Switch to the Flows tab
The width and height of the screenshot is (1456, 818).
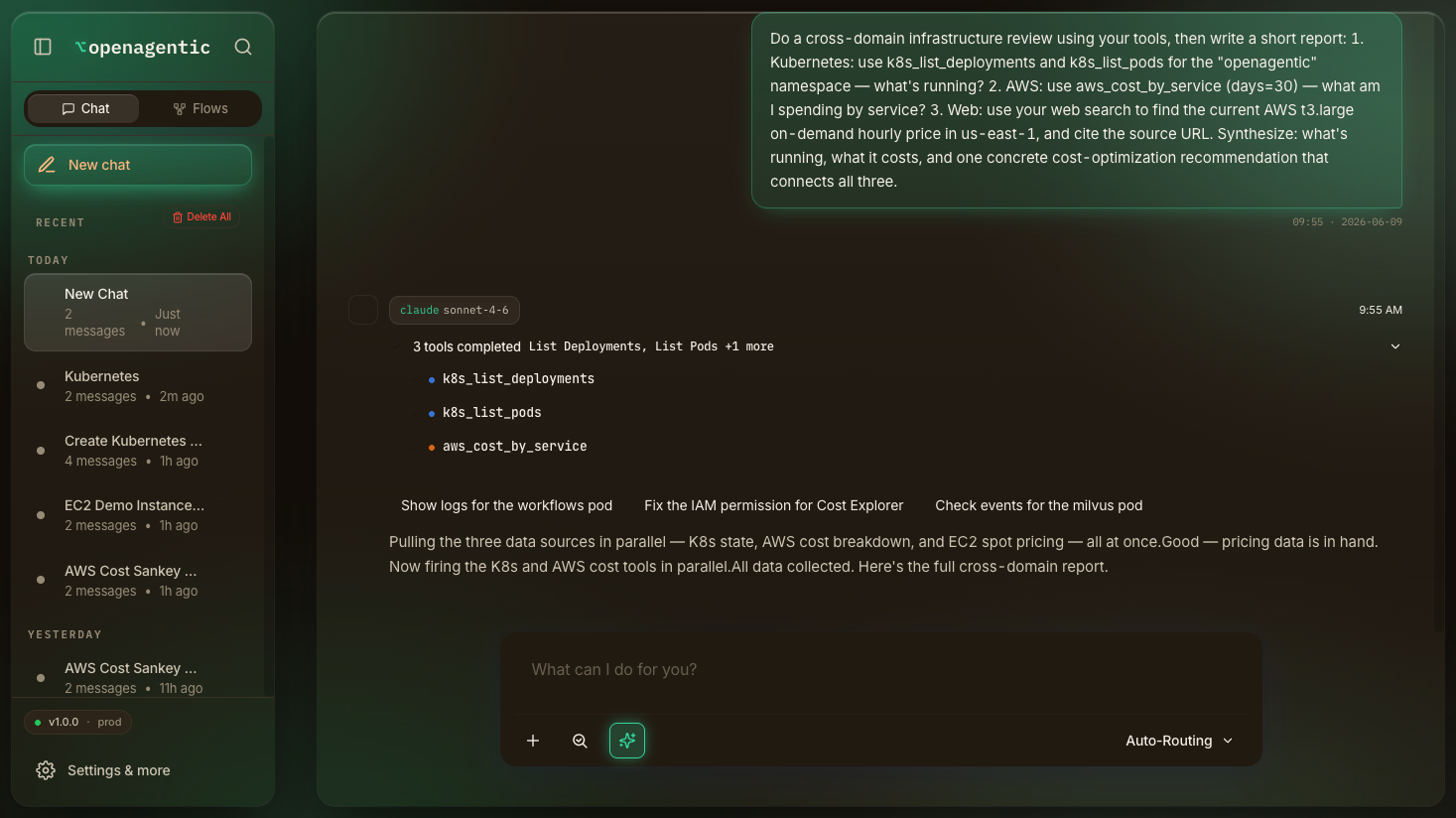coord(200,108)
